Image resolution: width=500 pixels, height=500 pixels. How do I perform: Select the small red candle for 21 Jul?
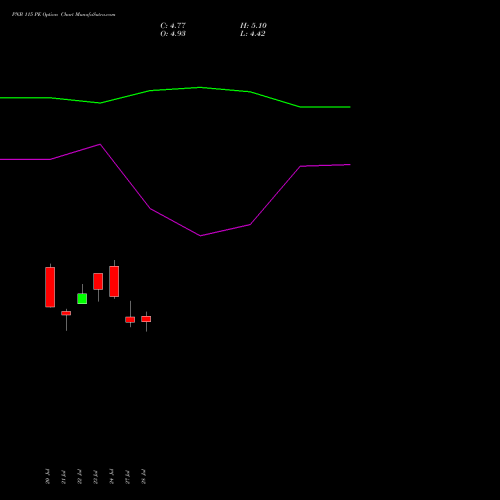(66, 313)
